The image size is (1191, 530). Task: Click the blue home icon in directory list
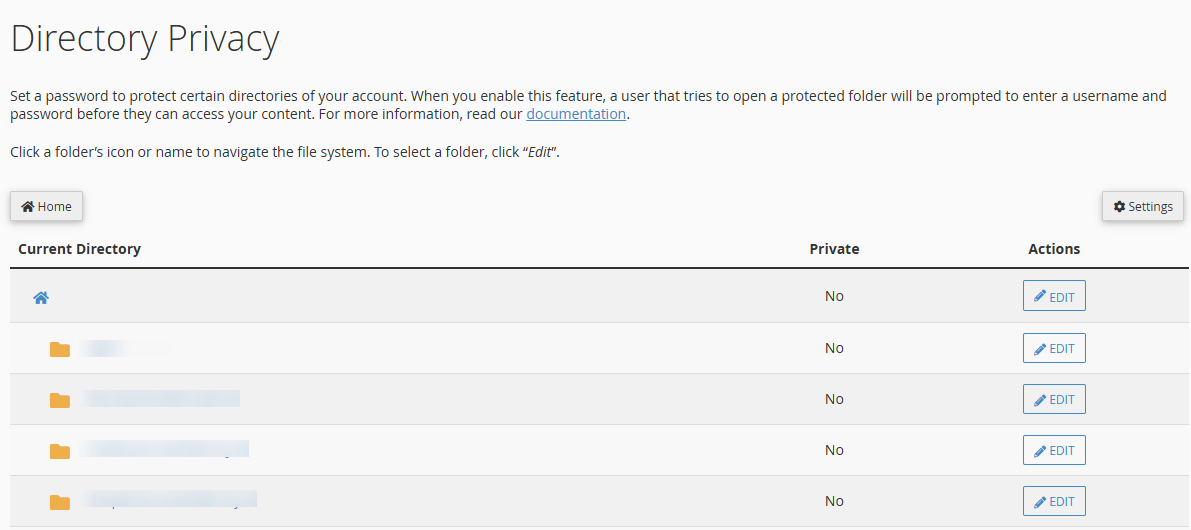[41, 298]
